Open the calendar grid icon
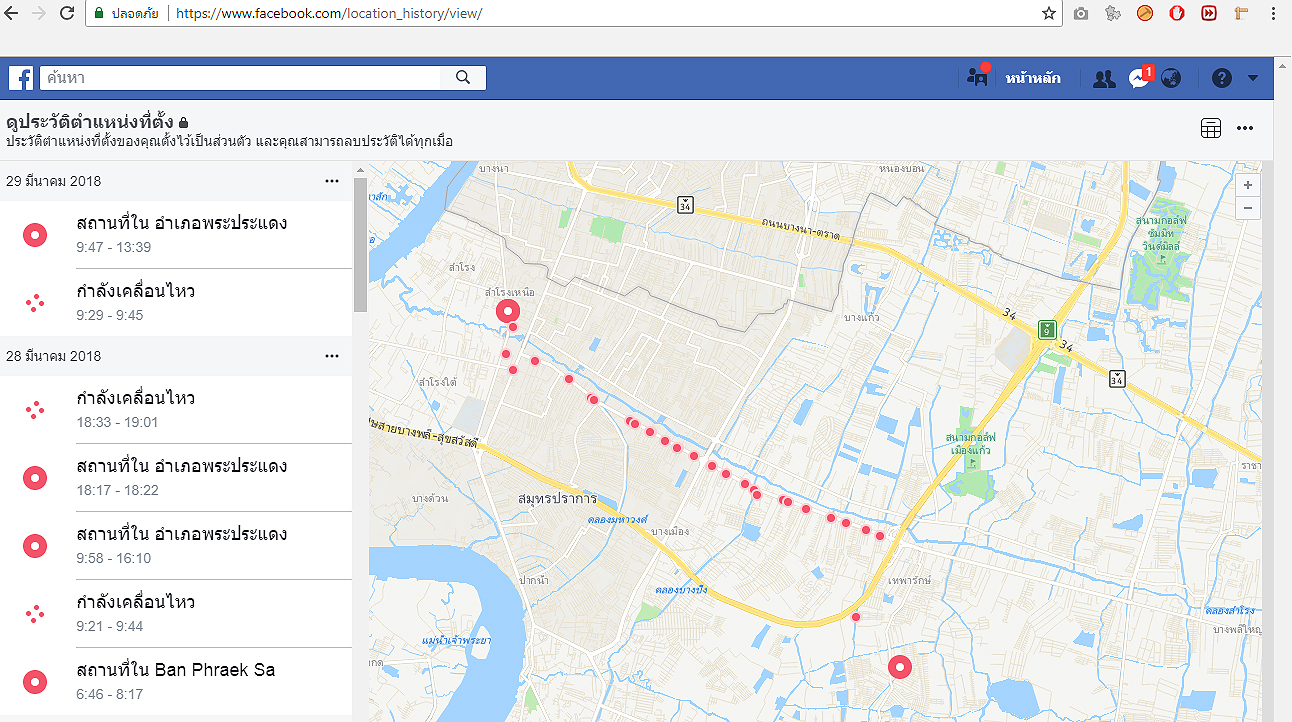The height and width of the screenshot is (722, 1292). tap(1210, 128)
